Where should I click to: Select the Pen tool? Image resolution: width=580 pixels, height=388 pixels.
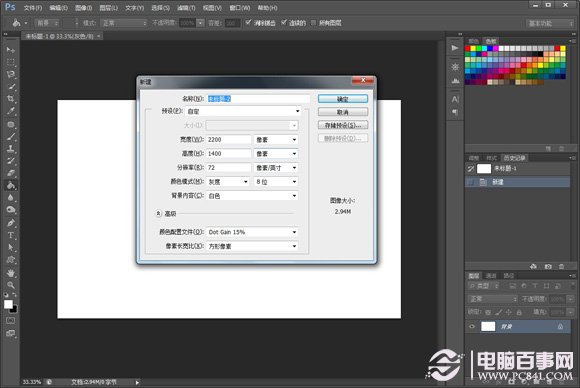[11, 223]
